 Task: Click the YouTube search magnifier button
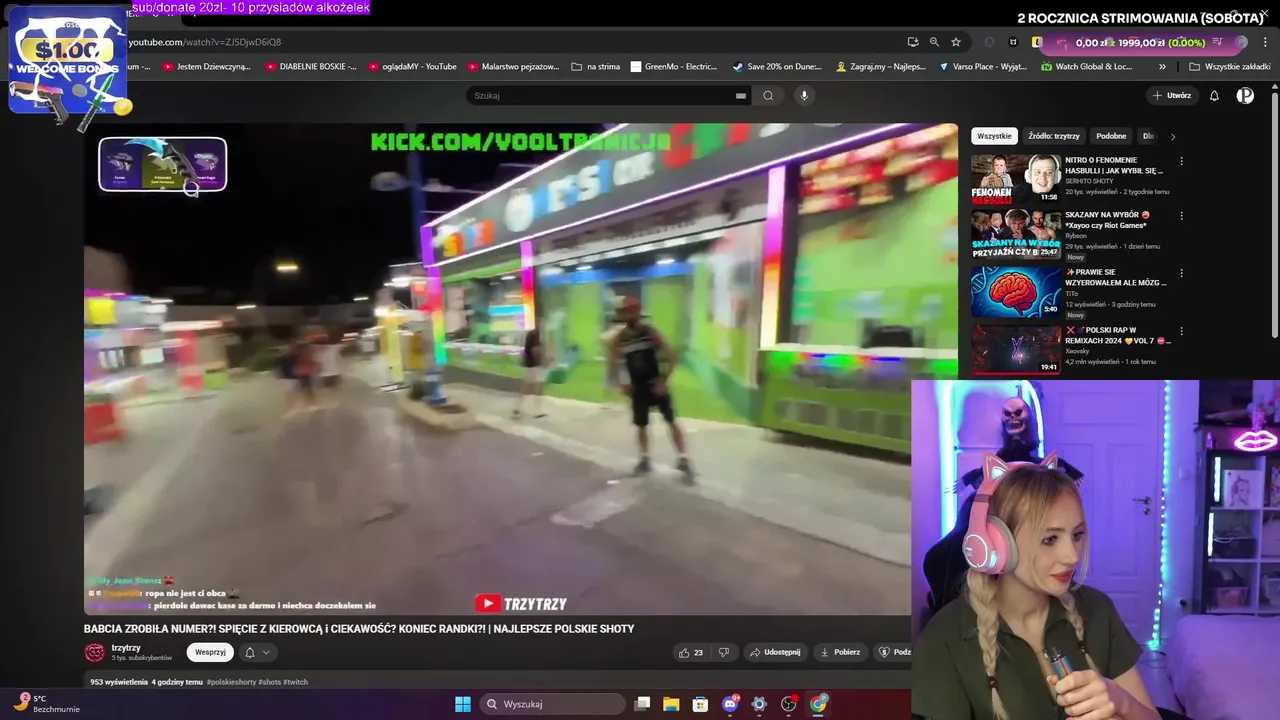coord(768,96)
